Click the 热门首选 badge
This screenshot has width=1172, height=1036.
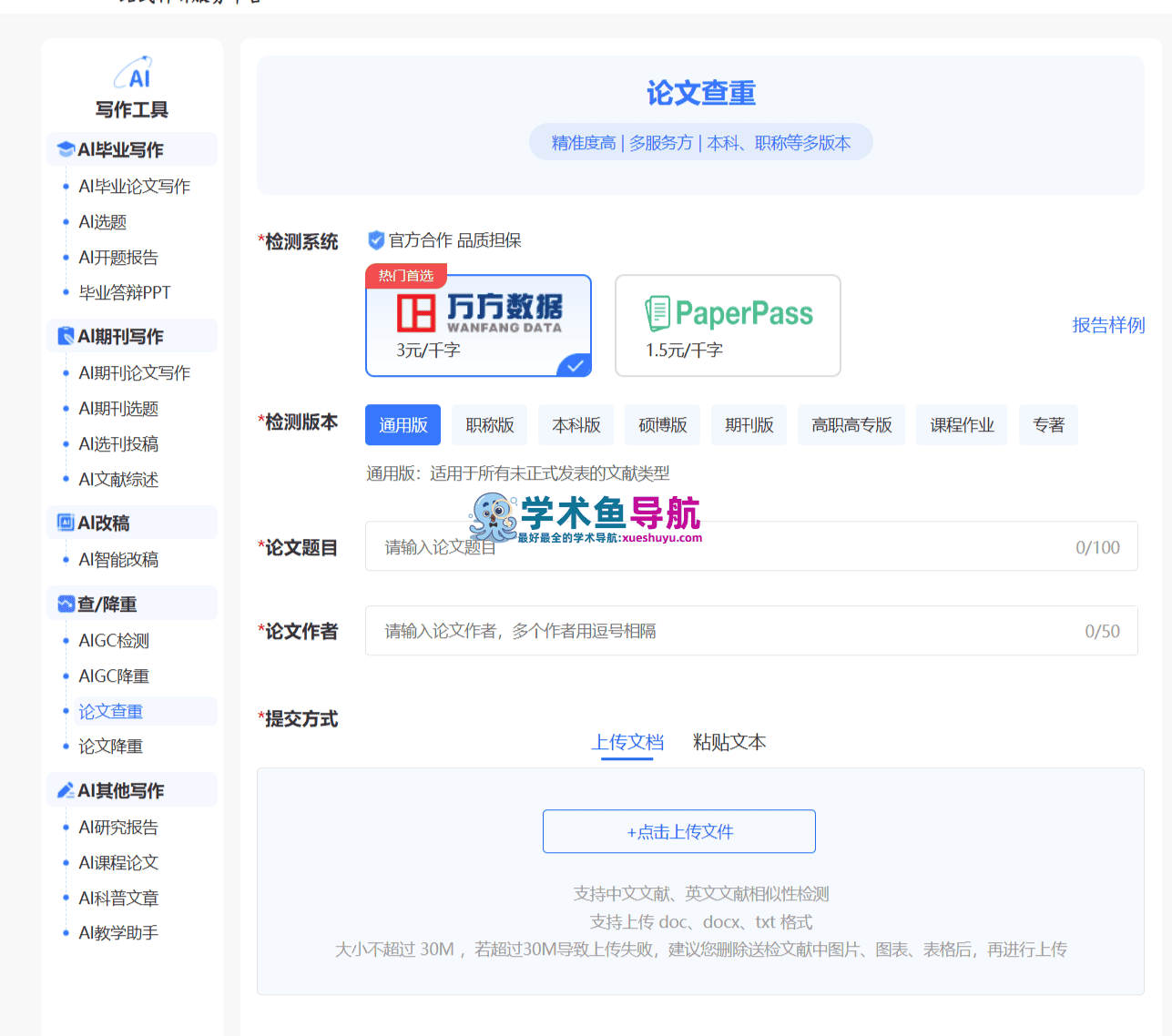click(406, 275)
